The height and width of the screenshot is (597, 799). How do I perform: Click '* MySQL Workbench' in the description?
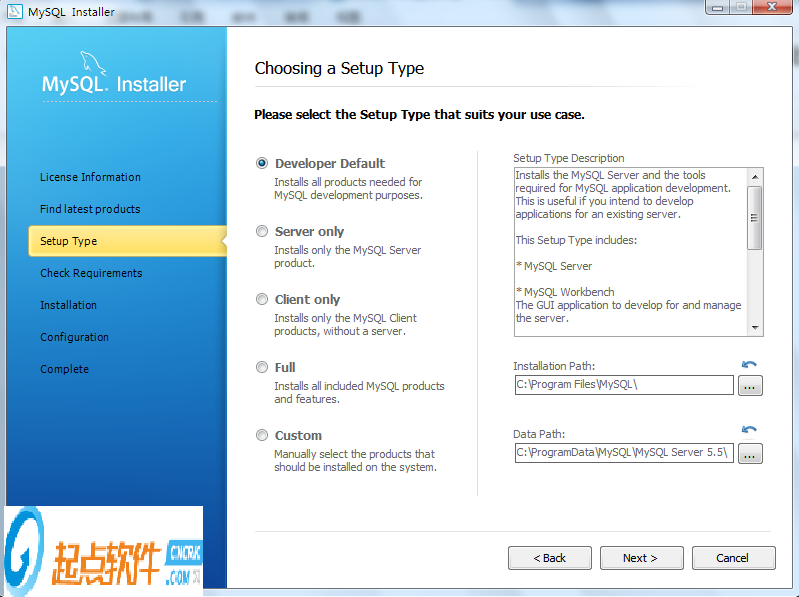click(565, 292)
